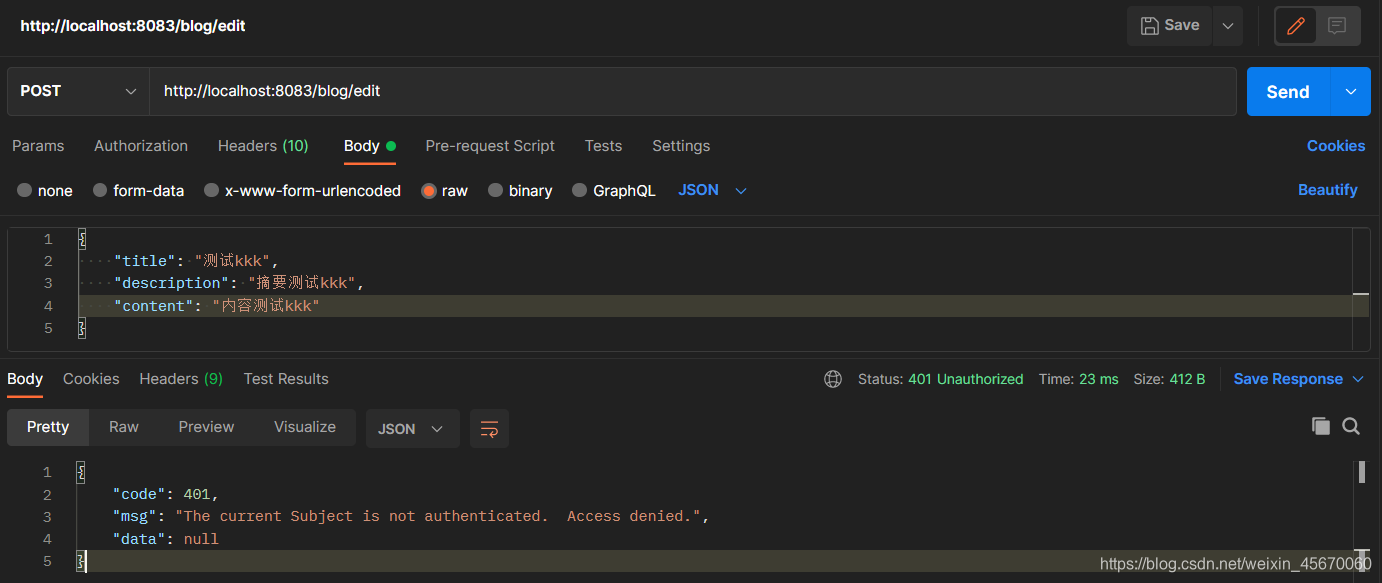Screen dimensions: 1382x583
Task: Click the Cookies link on the right
Action: coord(1336,146)
